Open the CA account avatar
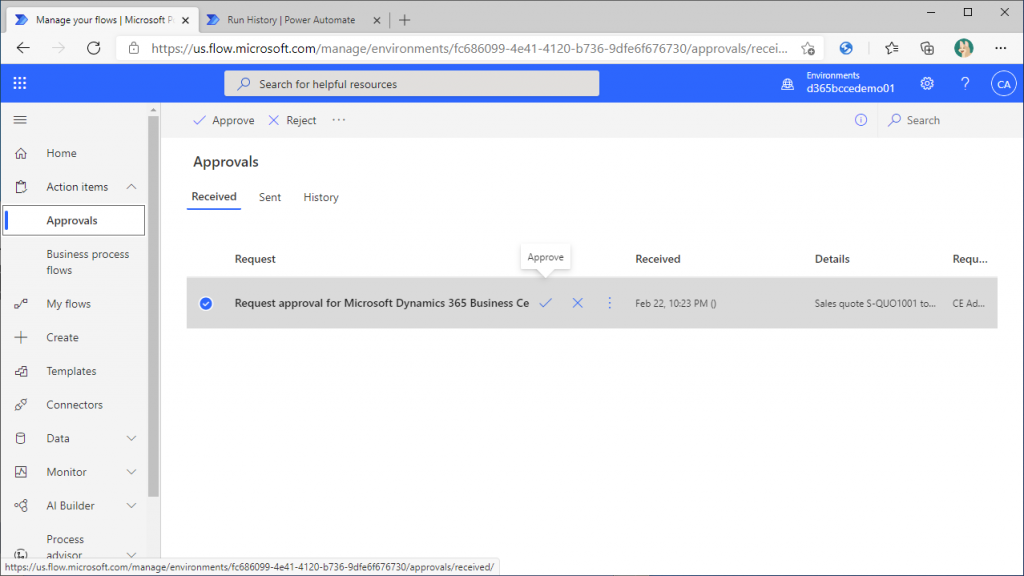The height and width of the screenshot is (576, 1024). (1003, 84)
